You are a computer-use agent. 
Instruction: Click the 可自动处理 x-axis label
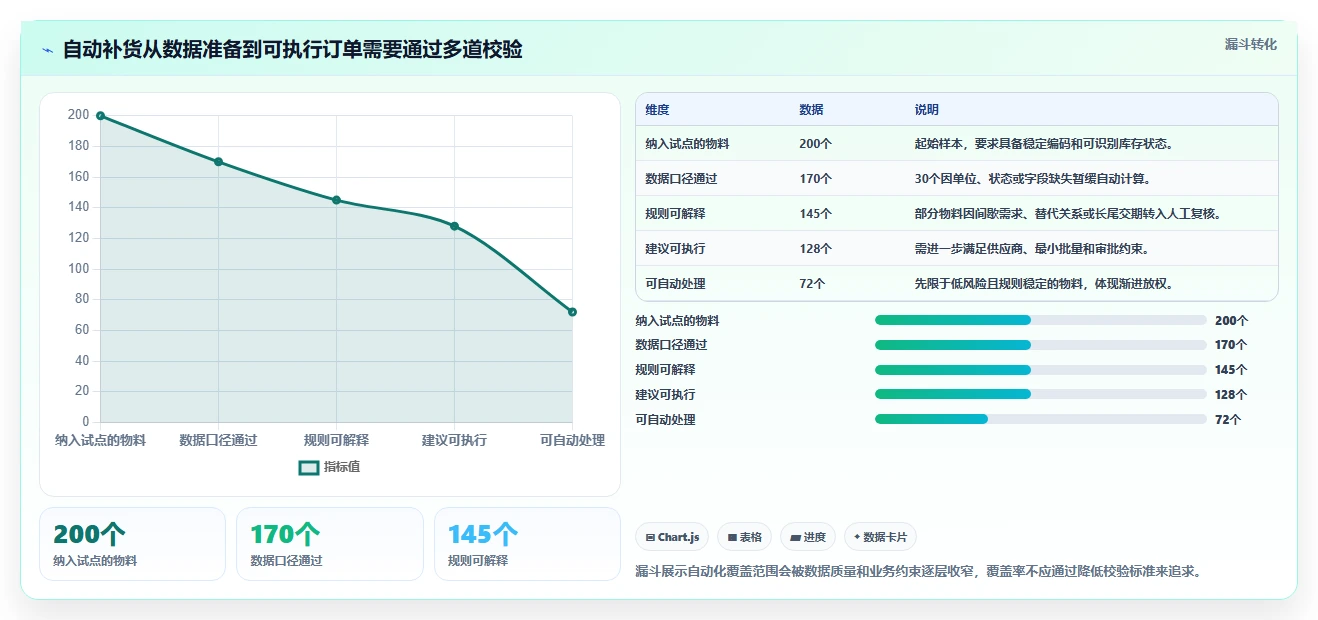pos(572,440)
